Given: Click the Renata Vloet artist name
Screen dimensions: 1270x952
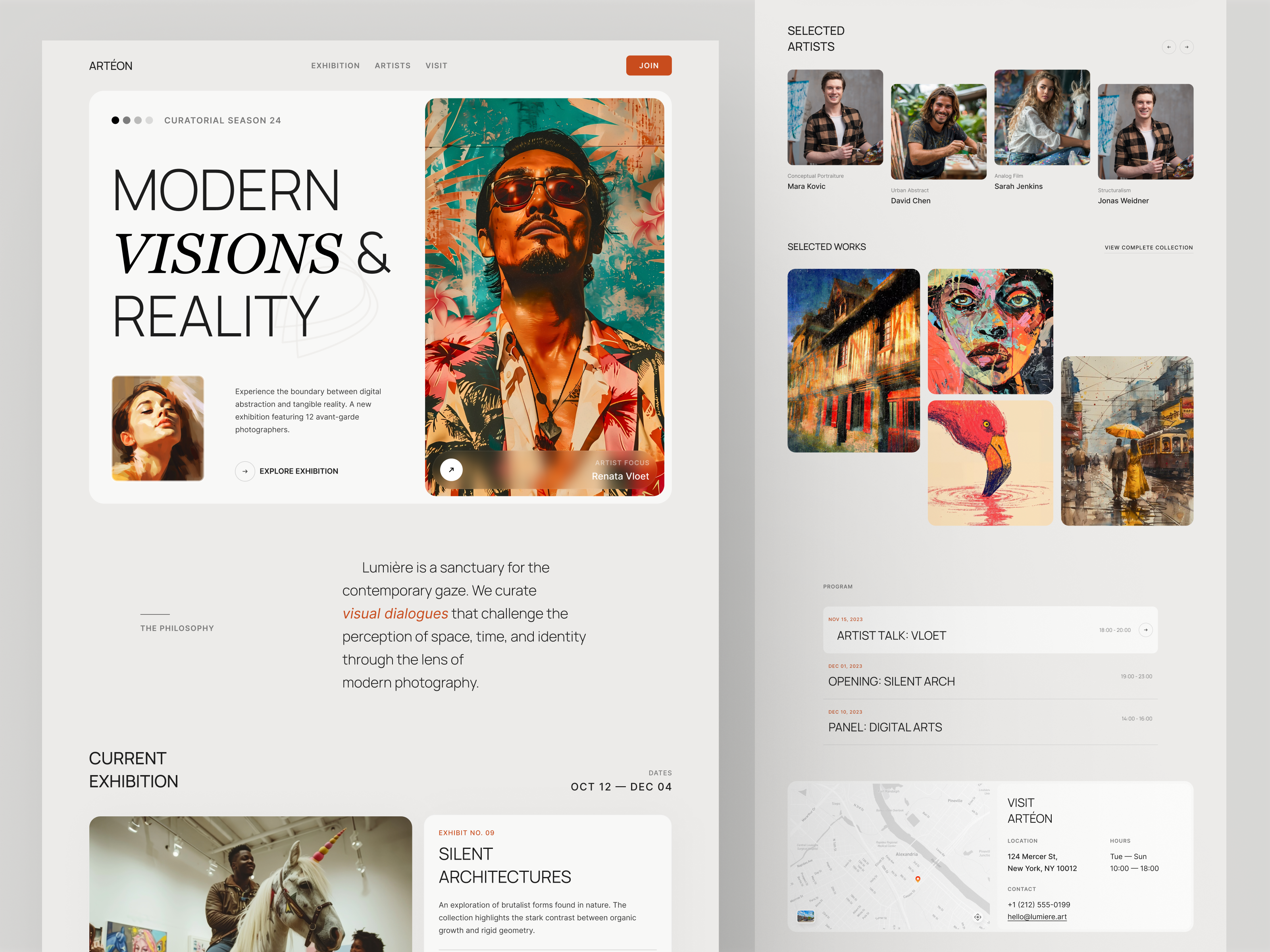Looking at the screenshot, I should pyautogui.click(x=620, y=476).
